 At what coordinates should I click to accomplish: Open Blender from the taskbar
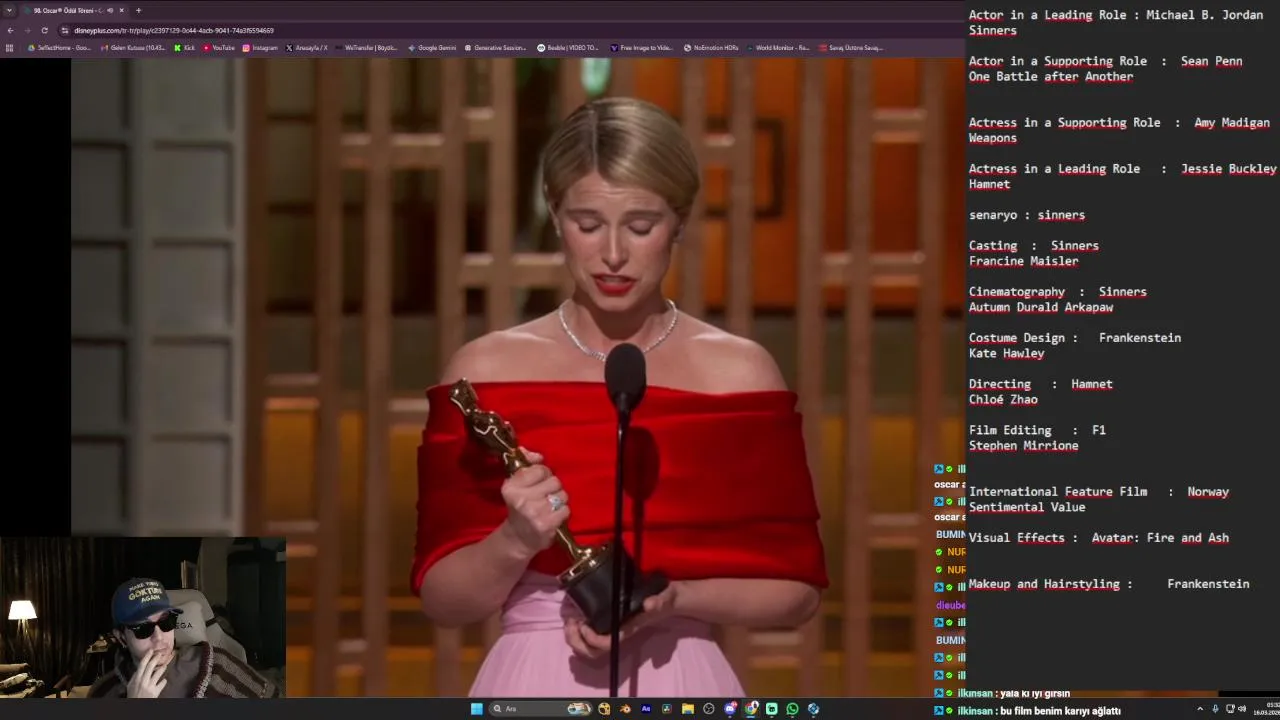(x=625, y=709)
